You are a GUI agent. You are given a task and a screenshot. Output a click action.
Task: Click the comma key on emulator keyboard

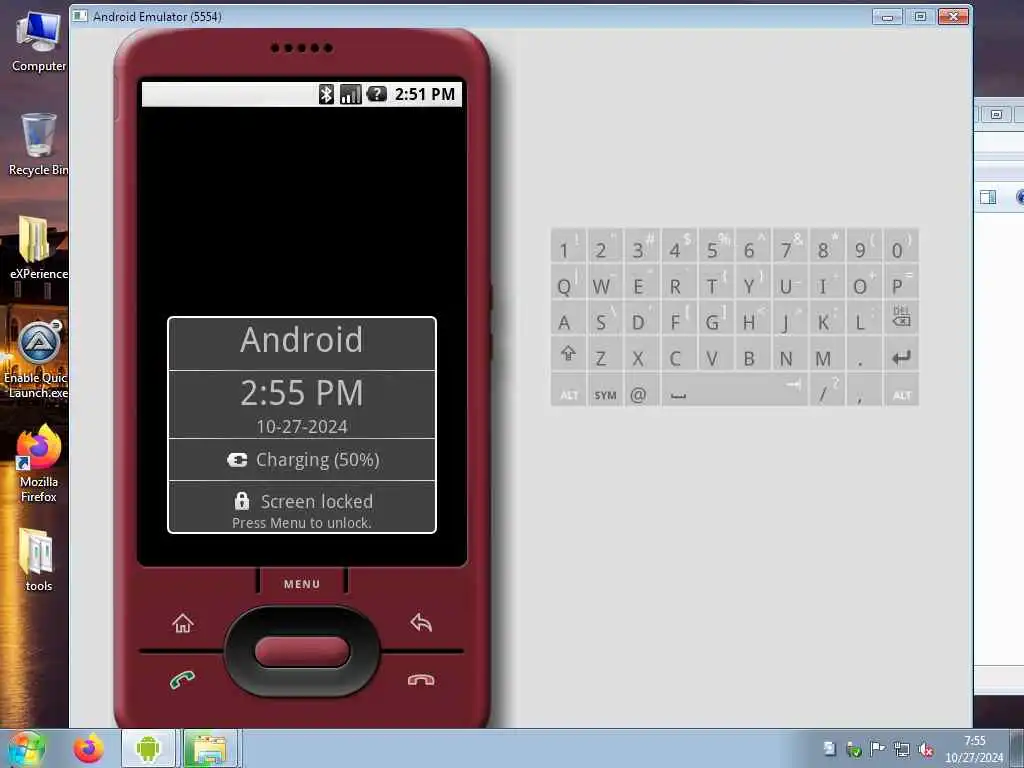tap(864, 391)
